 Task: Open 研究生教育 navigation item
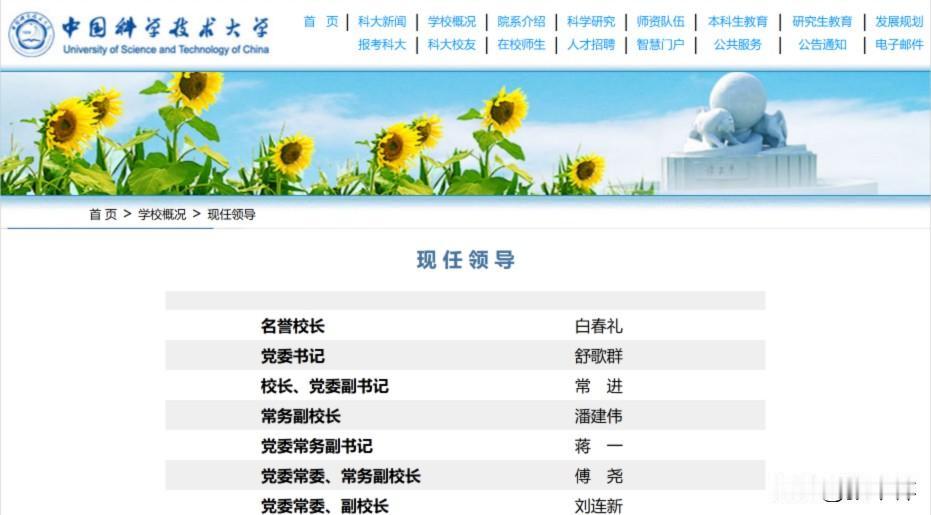coord(822,22)
